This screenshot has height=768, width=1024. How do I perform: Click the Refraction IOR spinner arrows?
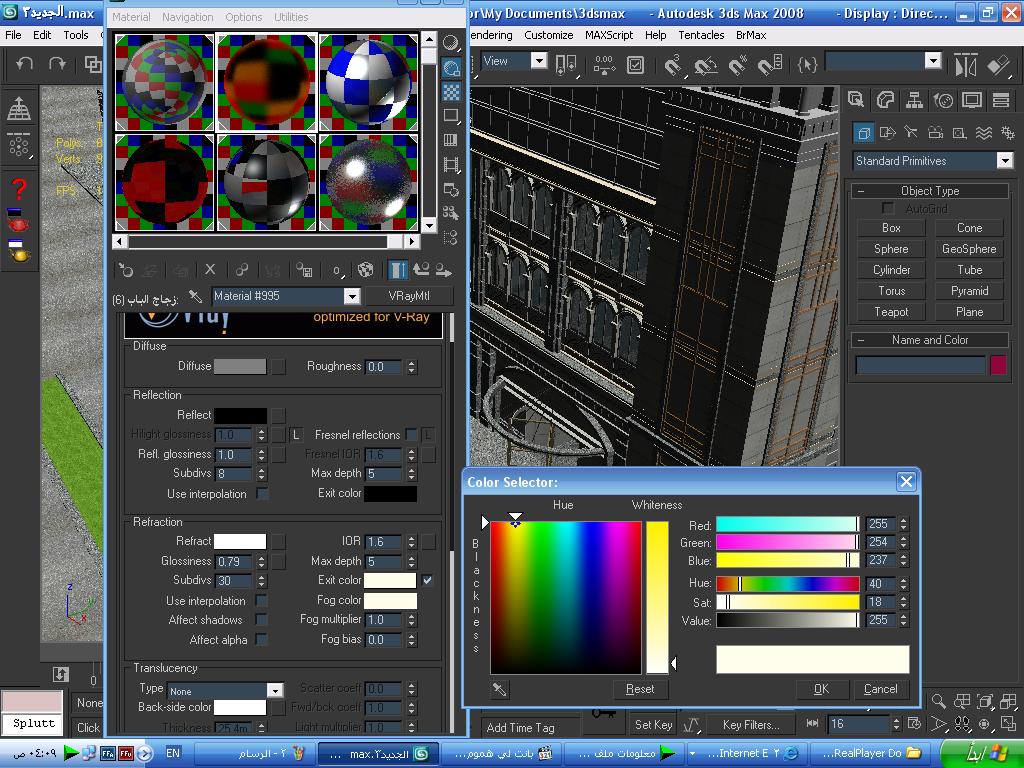[x=411, y=541]
